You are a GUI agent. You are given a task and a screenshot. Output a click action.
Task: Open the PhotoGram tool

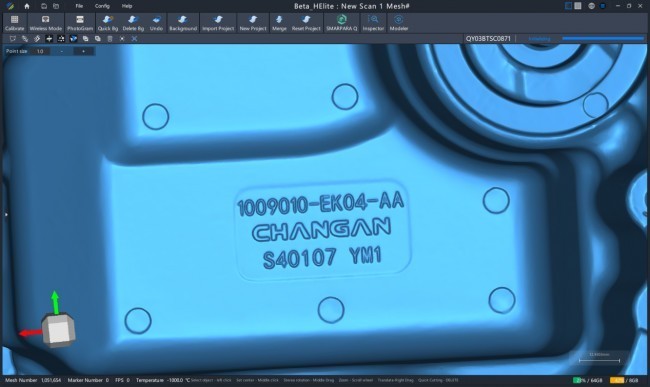(80, 23)
